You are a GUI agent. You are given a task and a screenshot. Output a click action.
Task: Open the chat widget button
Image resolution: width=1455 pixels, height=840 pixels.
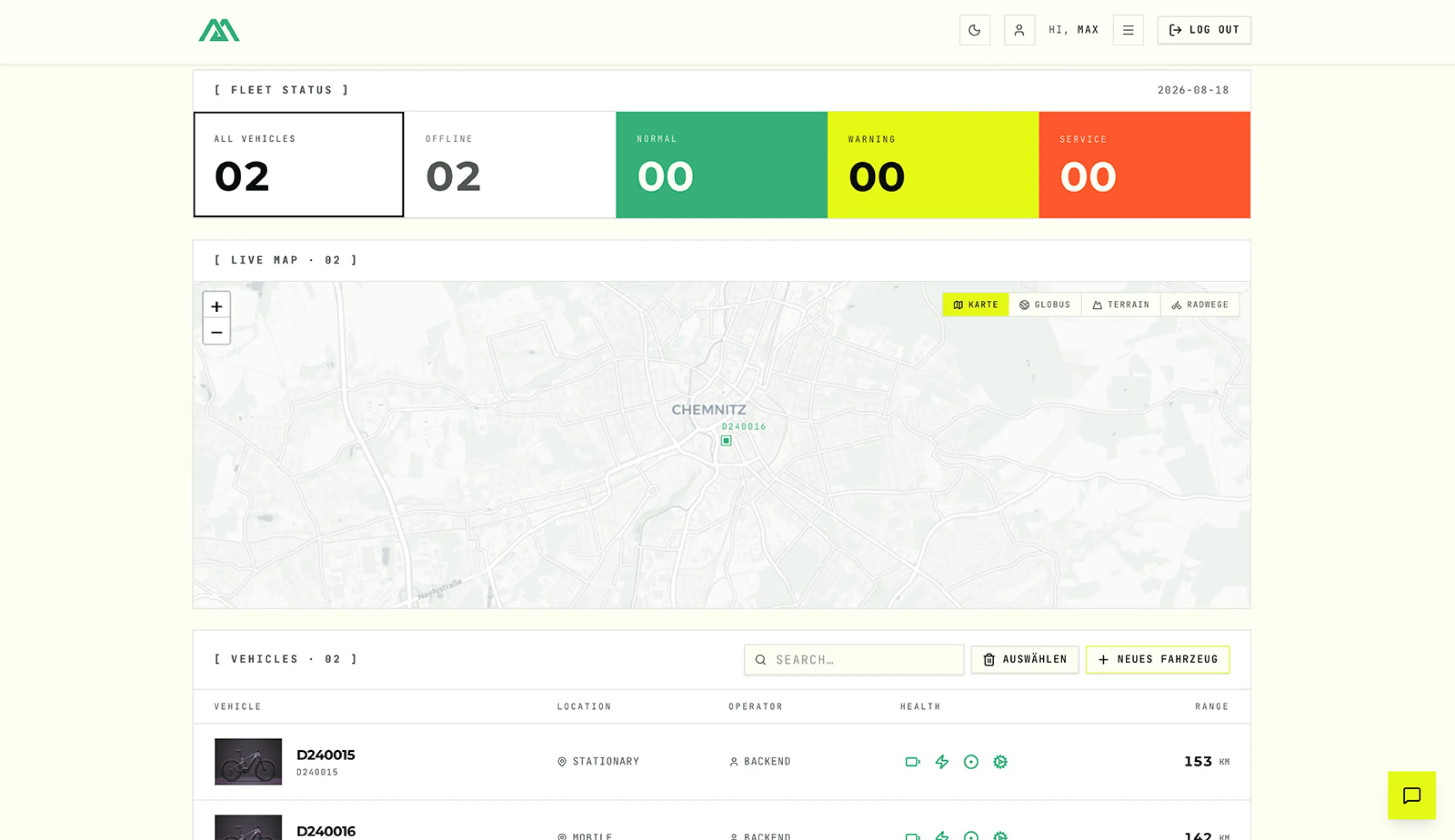[1411, 795]
